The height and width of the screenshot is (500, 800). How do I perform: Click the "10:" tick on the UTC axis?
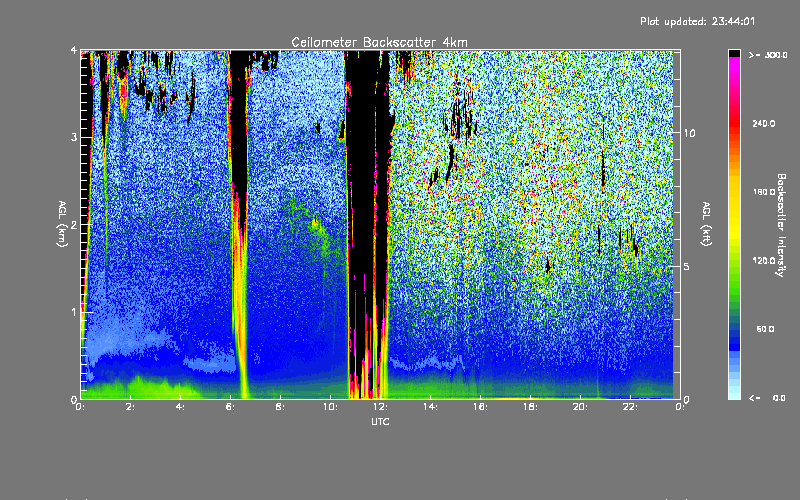click(330, 407)
